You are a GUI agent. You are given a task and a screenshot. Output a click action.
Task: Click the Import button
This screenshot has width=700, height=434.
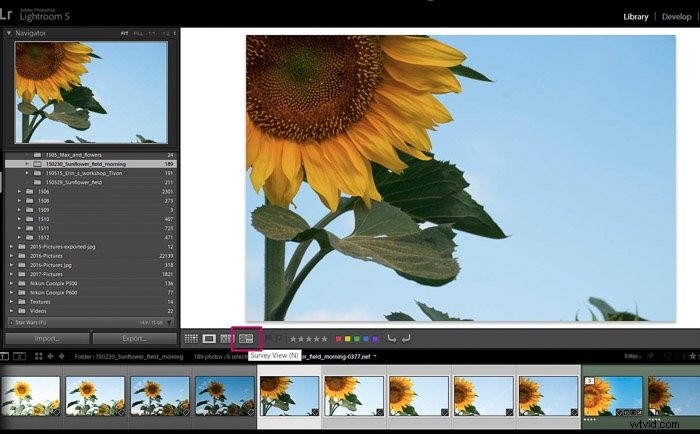coord(47,339)
